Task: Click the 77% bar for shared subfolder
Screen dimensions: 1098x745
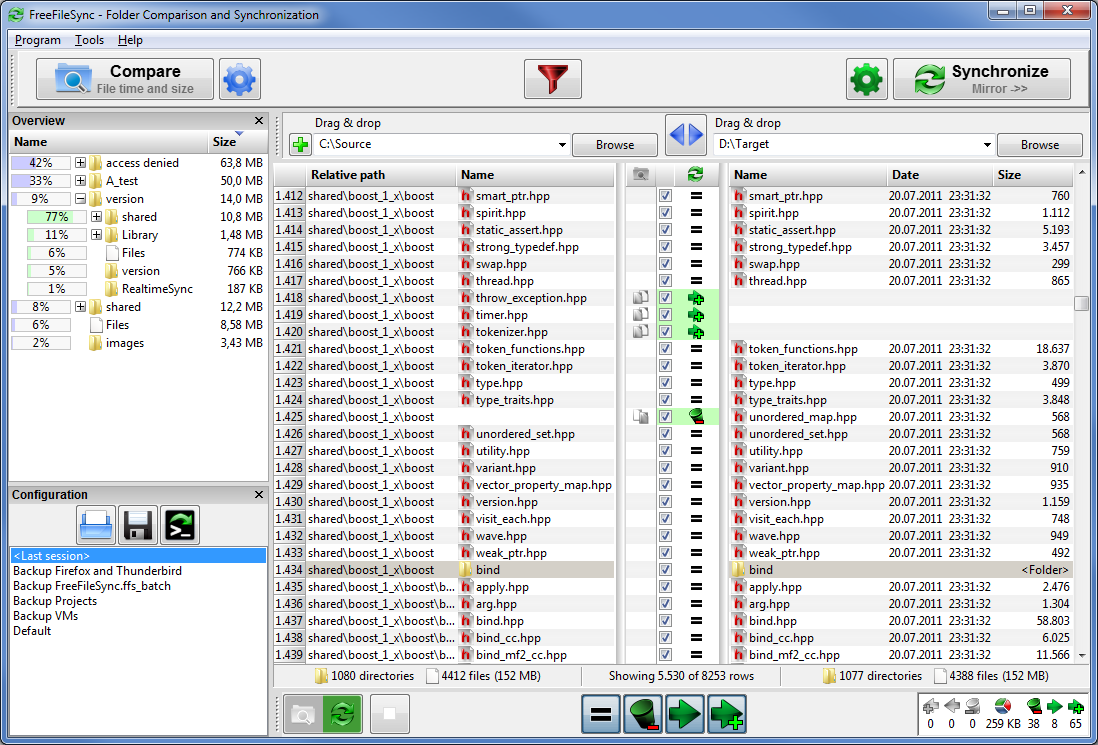Action: pyautogui.click(x=57, y=217)
